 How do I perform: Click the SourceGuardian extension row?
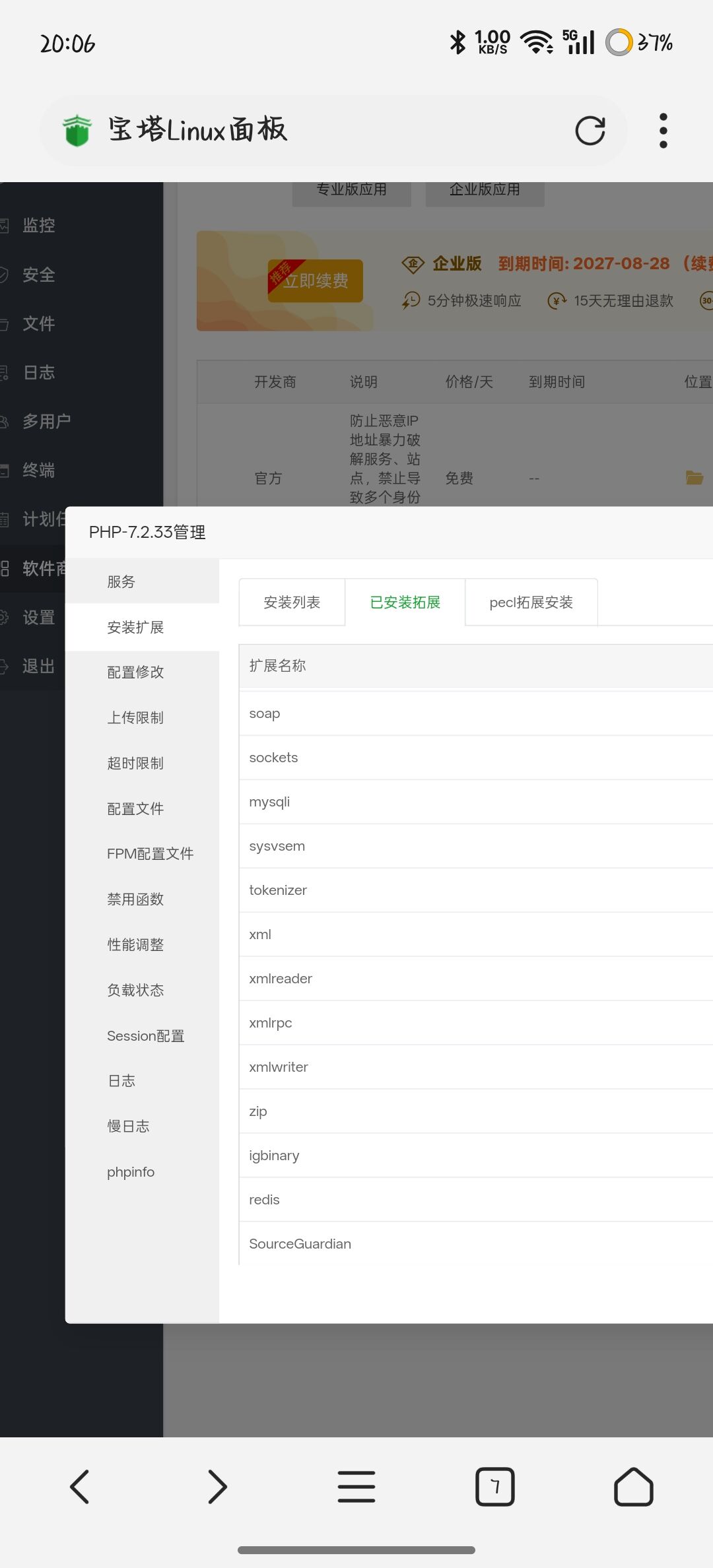pyautogui.click(x=476, y=1244)
